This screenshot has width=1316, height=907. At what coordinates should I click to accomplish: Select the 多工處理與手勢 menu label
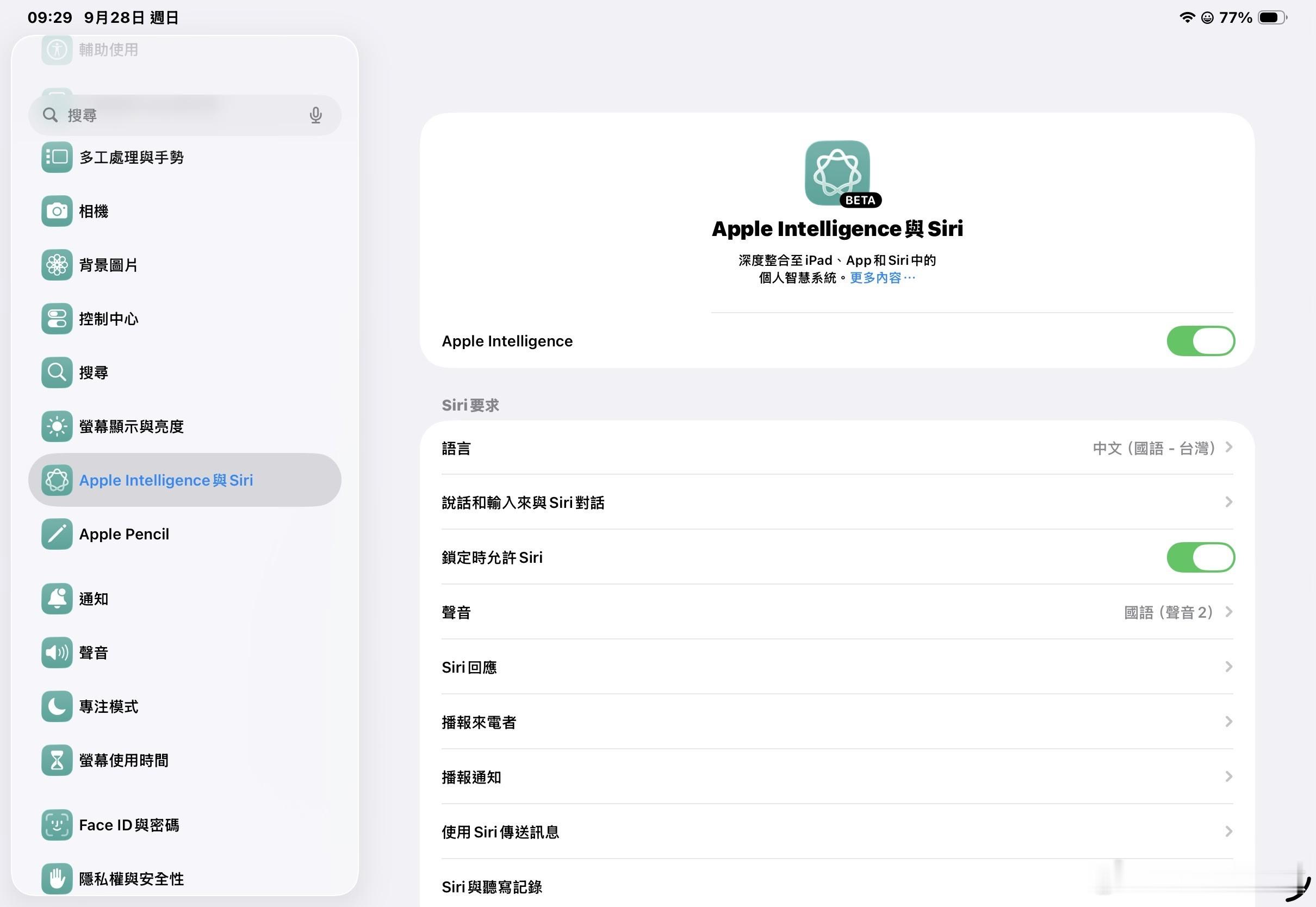click(x=131, y=157)
